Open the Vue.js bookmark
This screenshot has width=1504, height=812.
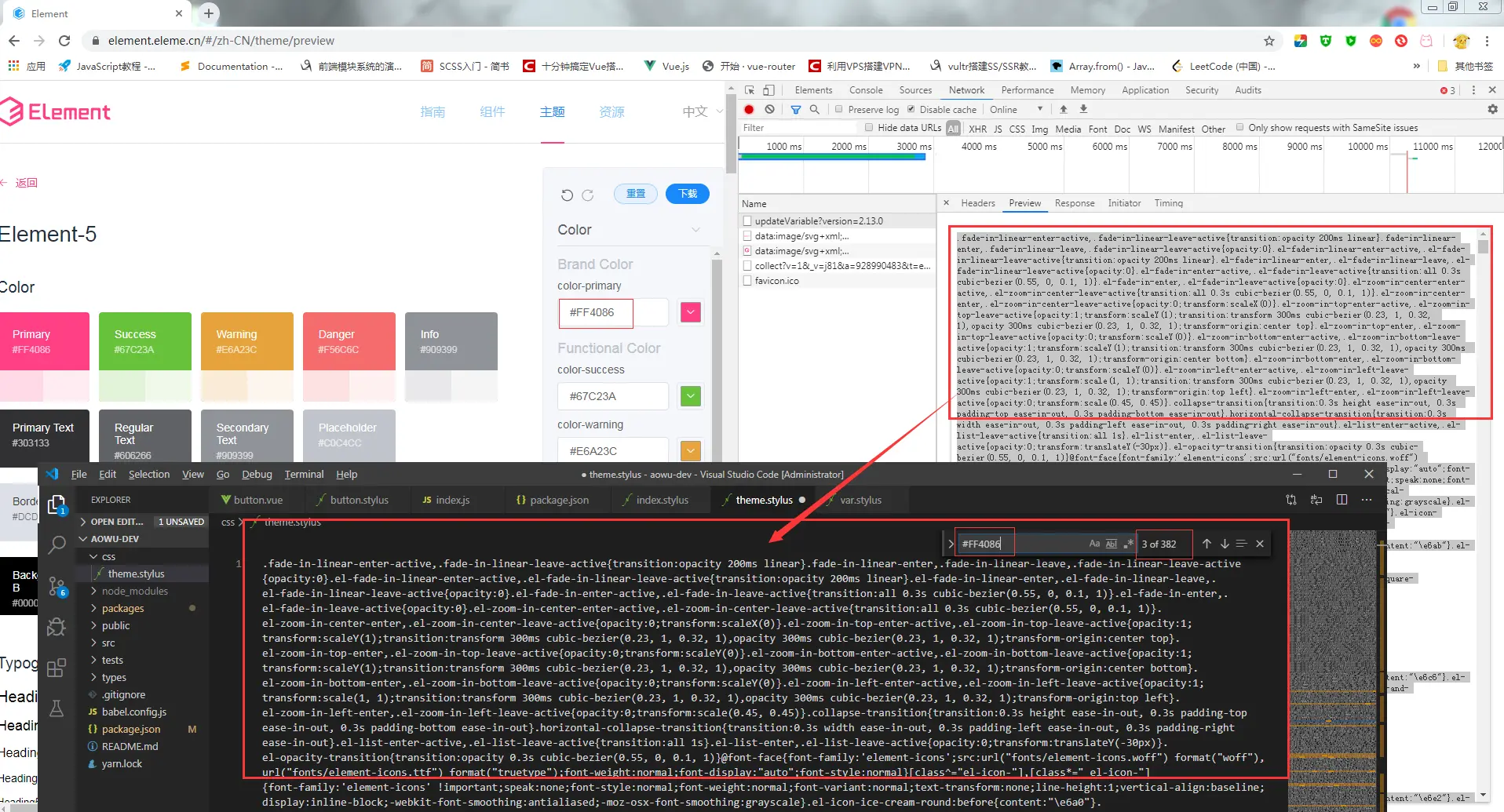(x=666, y=66)
